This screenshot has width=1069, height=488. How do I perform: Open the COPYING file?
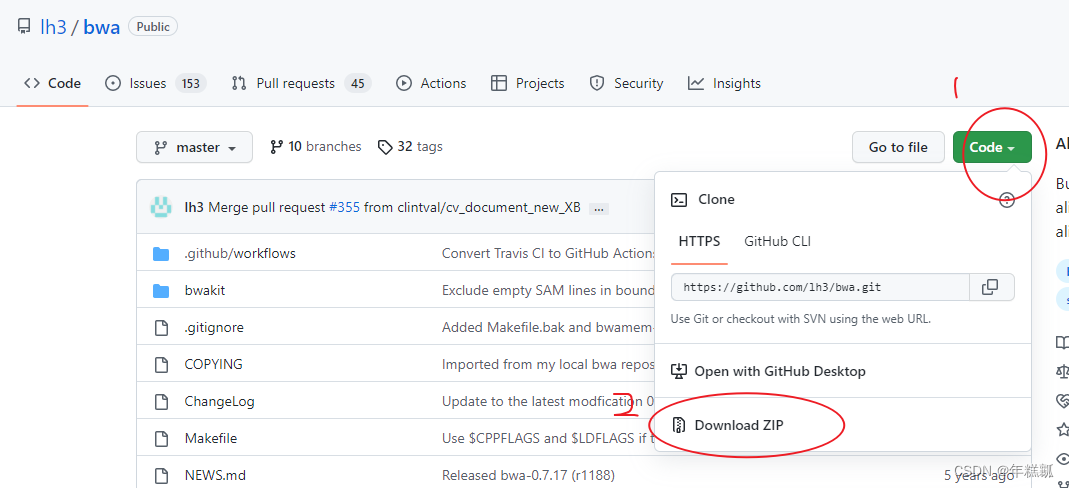213,364
